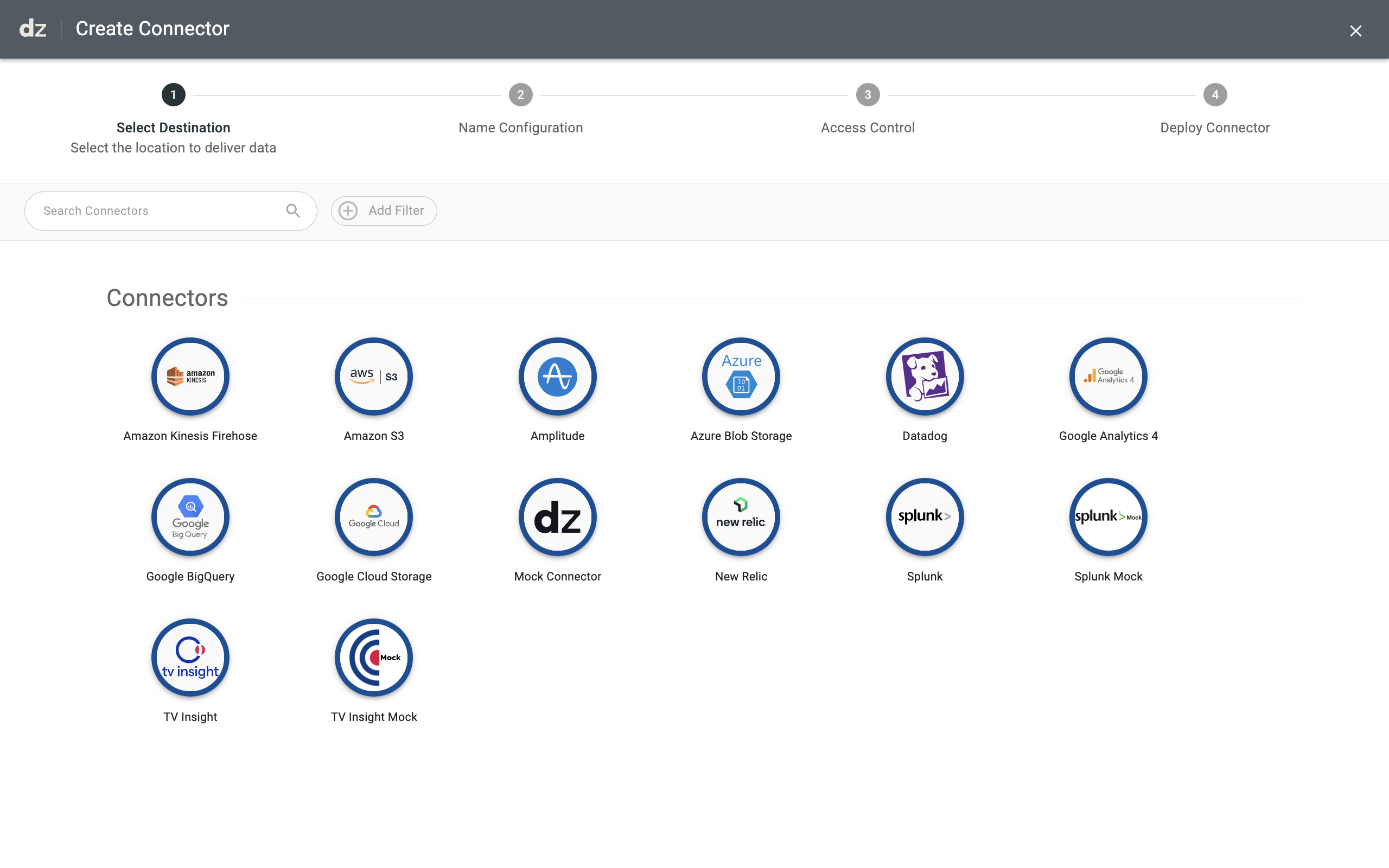
Task: Click the TV Insight Mock label text
Action: [x=374, y=717]
